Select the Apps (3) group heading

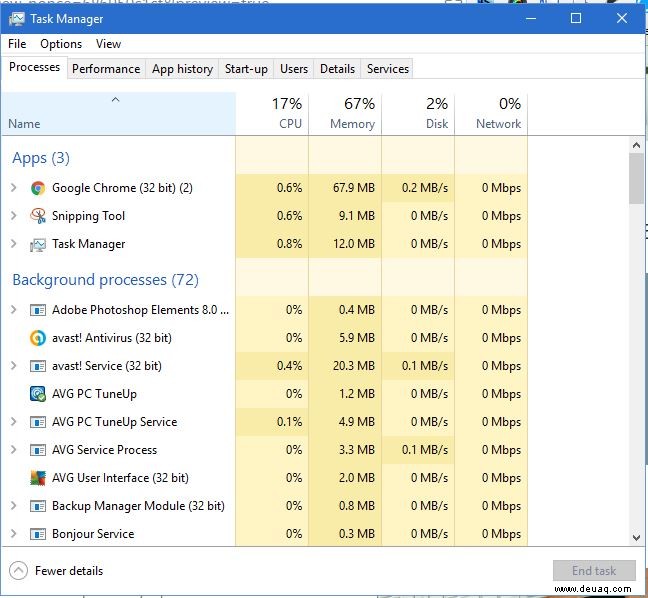41,158
